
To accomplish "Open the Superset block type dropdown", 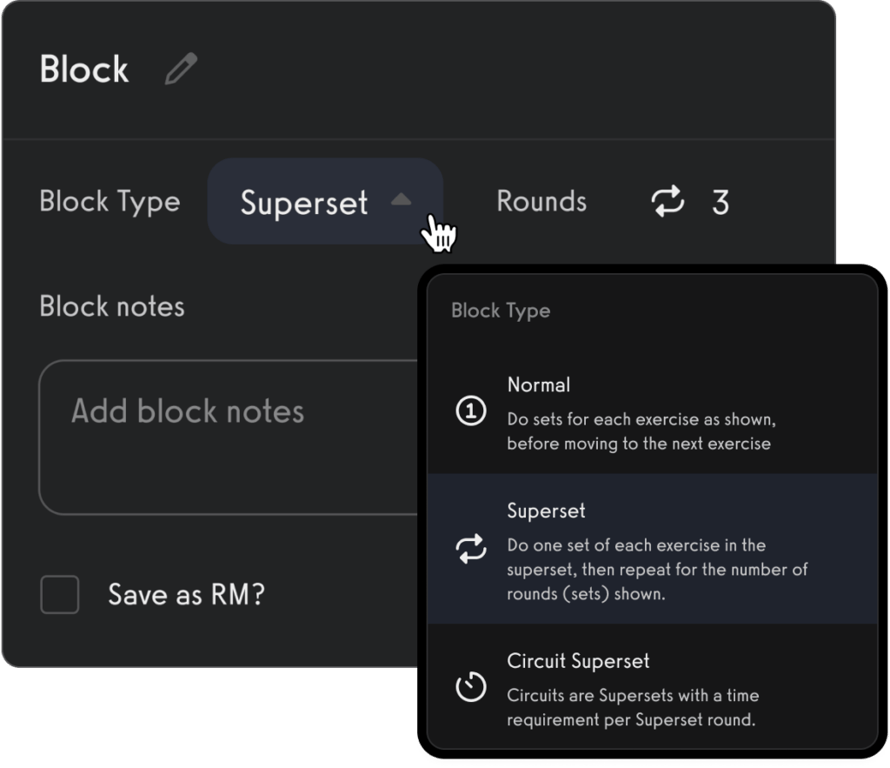I will tap(304, 202).
